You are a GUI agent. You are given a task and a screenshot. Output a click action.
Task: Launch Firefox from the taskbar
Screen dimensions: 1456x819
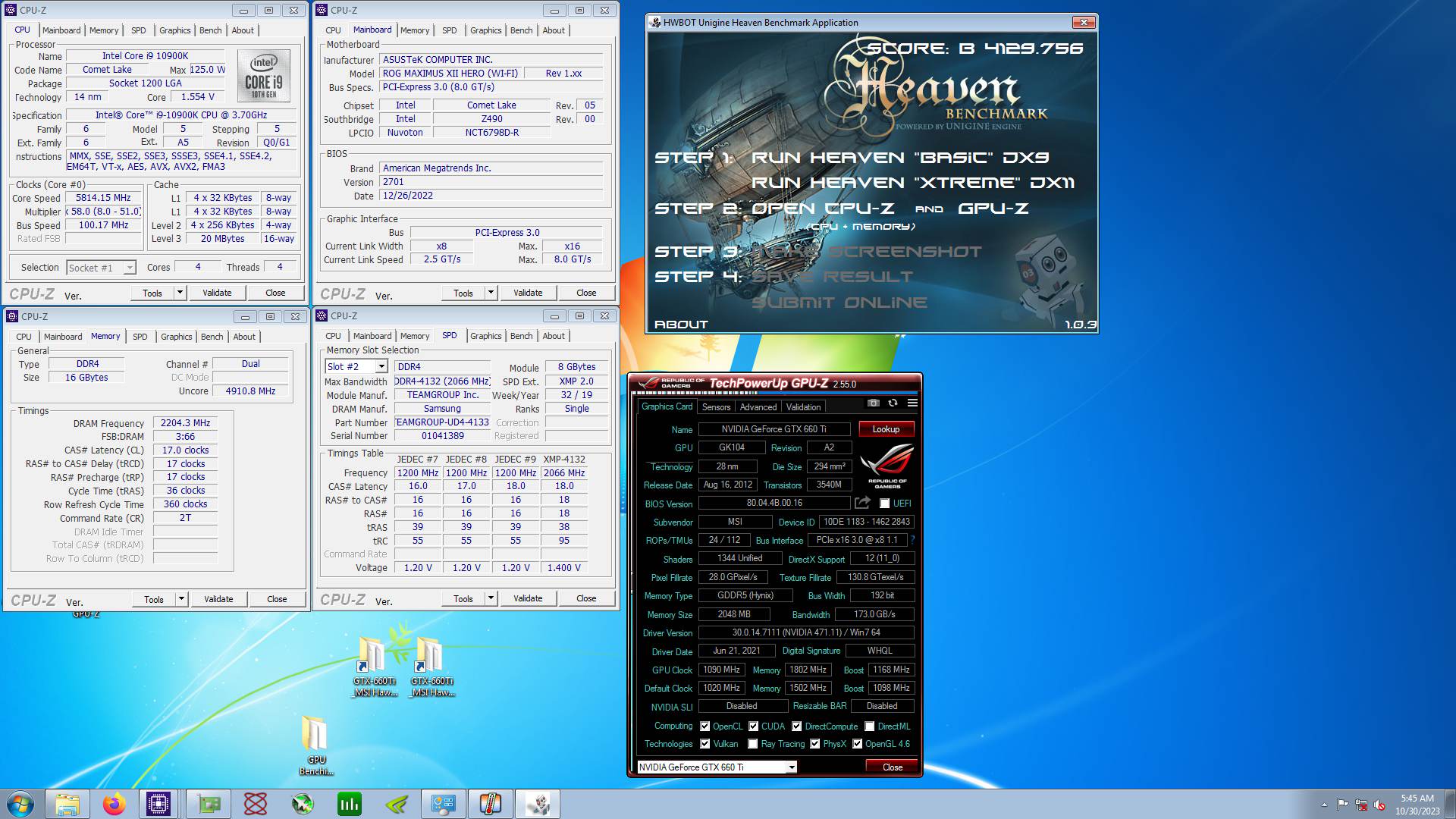pos(115,804)
